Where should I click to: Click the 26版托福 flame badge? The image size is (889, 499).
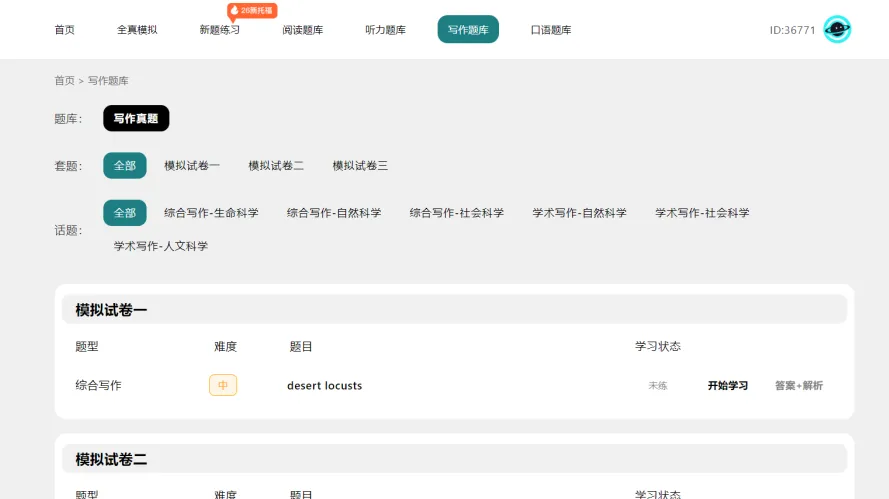click(252, 10)
